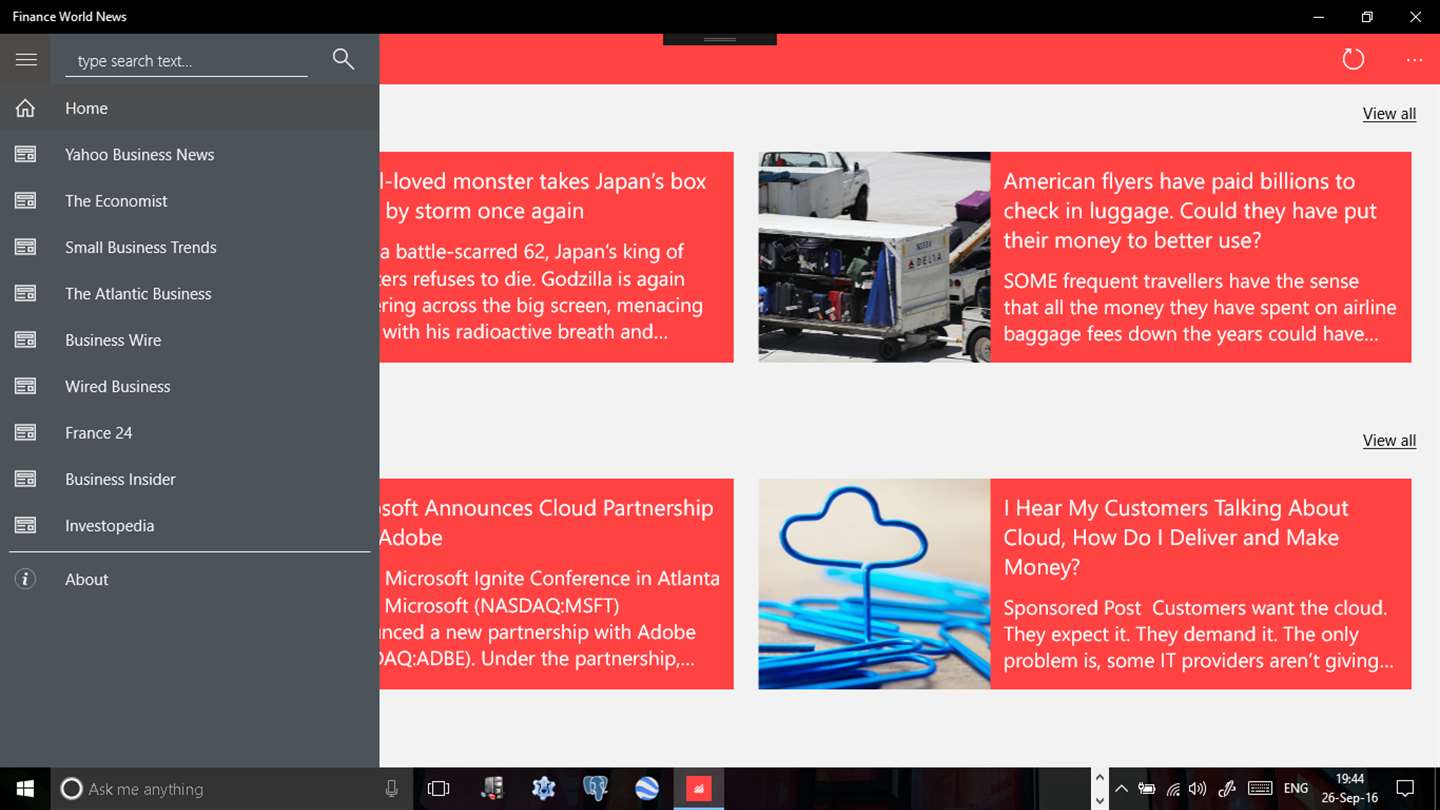
Task: Open the Godzilla Japan box office article
Action: point(556,257)
